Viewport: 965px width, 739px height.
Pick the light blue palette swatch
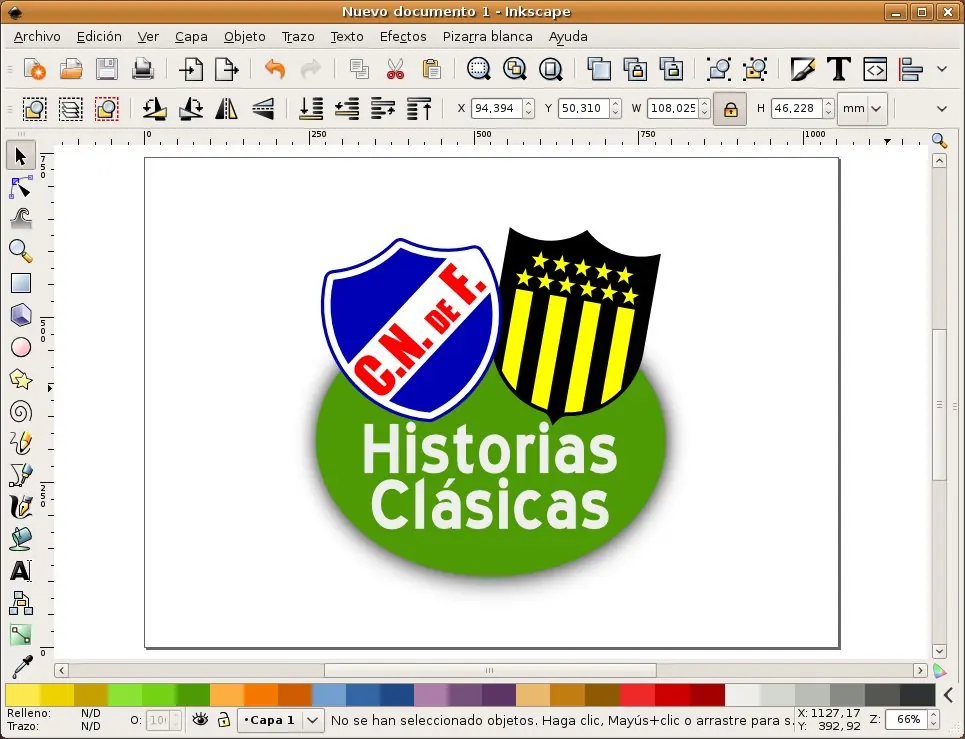[329, 695]
